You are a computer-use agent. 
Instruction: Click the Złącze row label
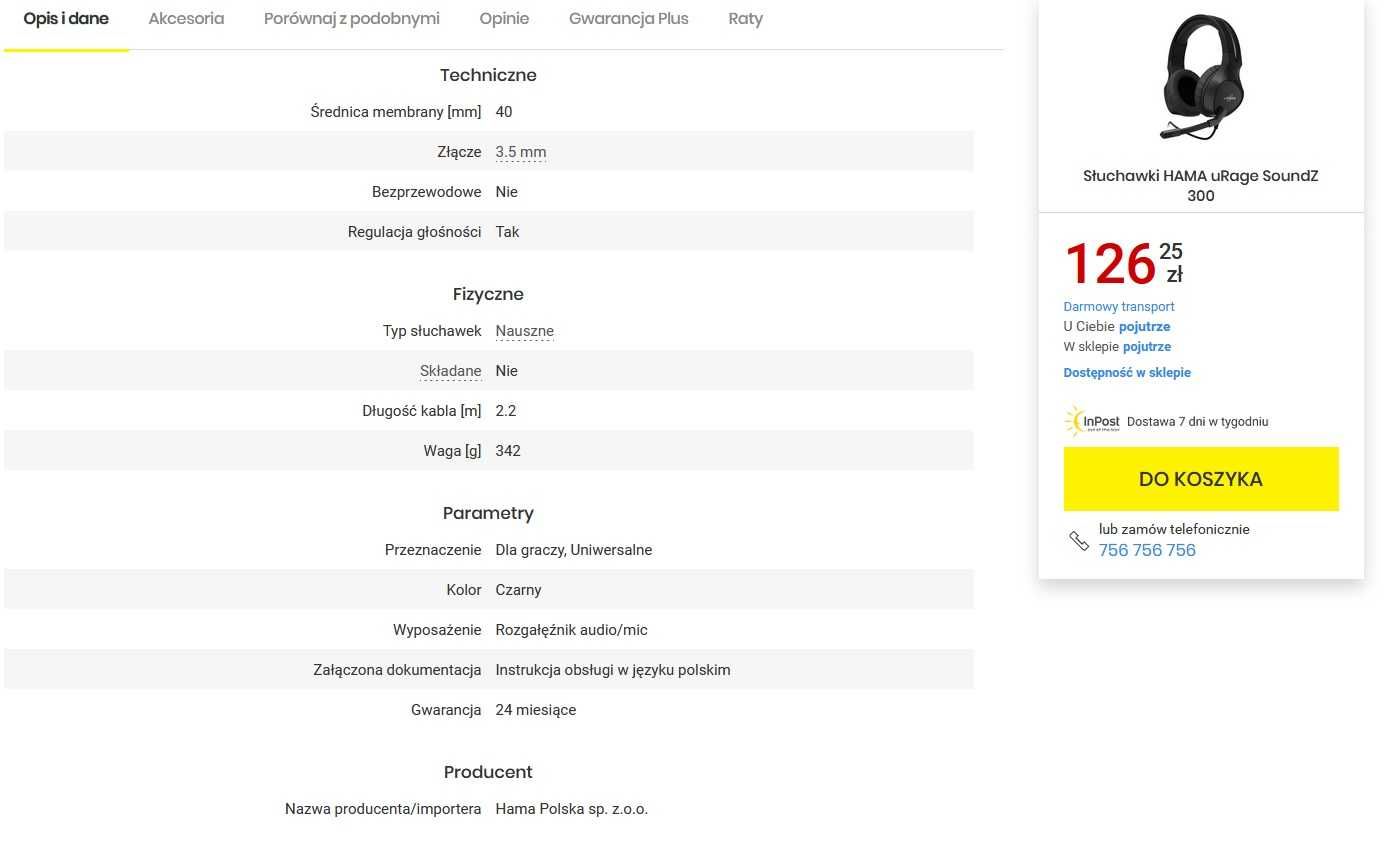pyautogui.click(x=459, y=152)
